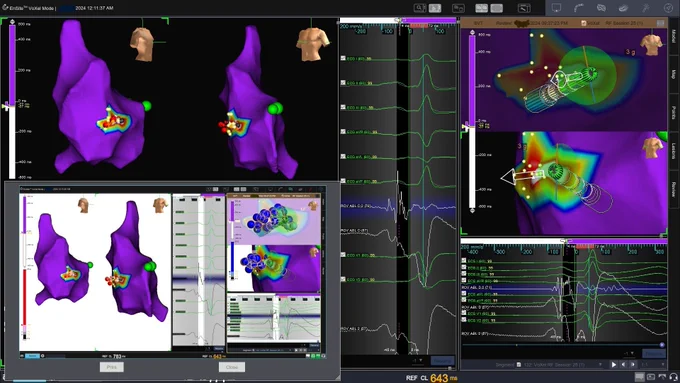680x383 pixels.
Task: Click the magnifier search icon in top toolbar
Action: [419, 8]
